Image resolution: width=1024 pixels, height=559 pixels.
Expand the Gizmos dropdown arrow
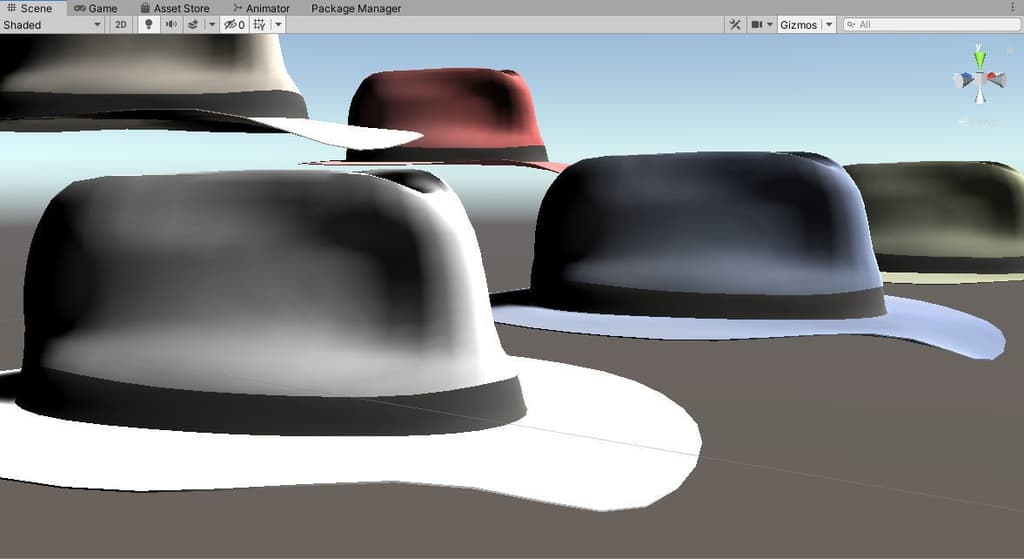click(829, 25)
